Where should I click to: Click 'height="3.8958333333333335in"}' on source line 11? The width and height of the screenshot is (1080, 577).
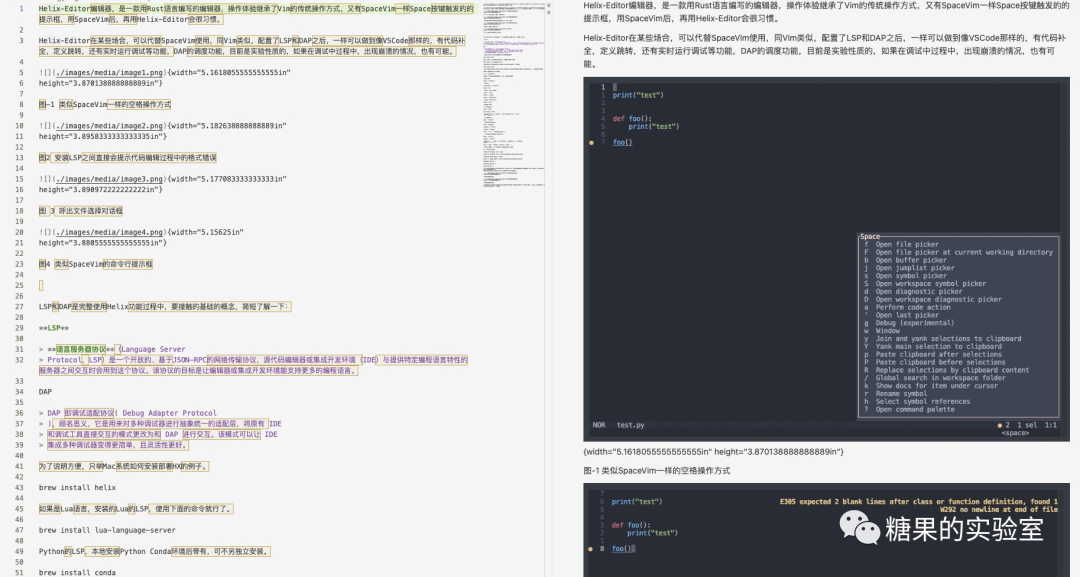pyautogui.click(x=103, y=136)
